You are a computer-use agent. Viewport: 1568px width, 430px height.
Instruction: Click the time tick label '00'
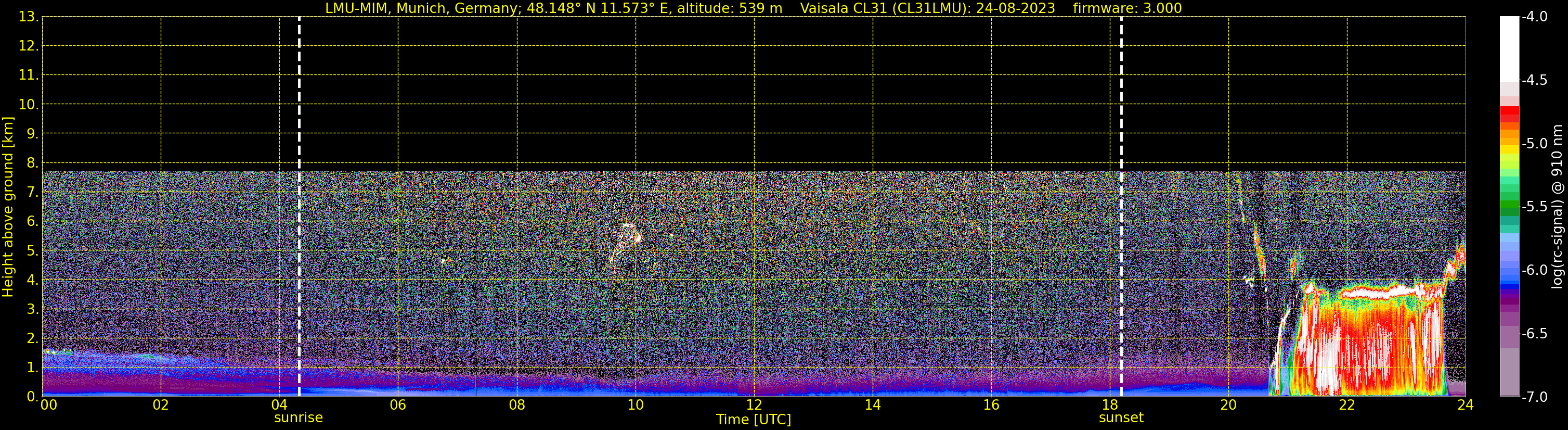(x=49, y=405)
